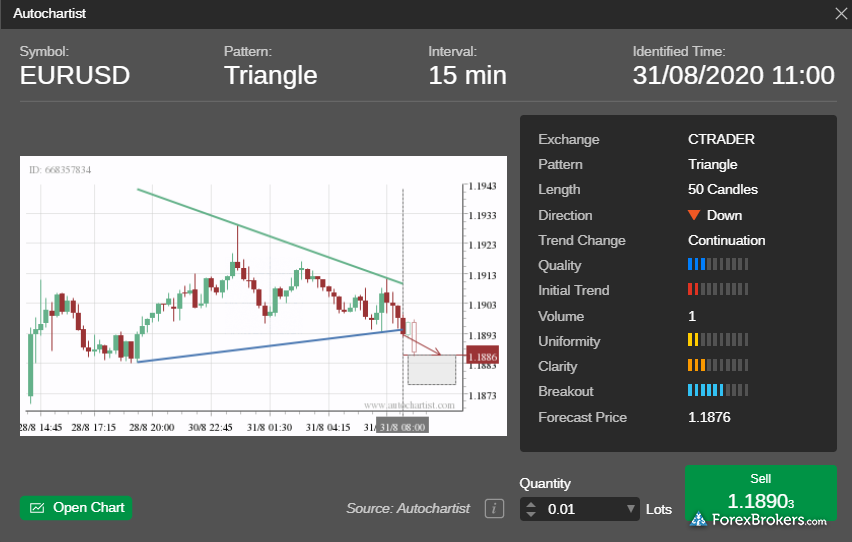Click the chart ID 668357834 label
The width and height of the screenshot is (852, 542).
[x=60, y=170]
